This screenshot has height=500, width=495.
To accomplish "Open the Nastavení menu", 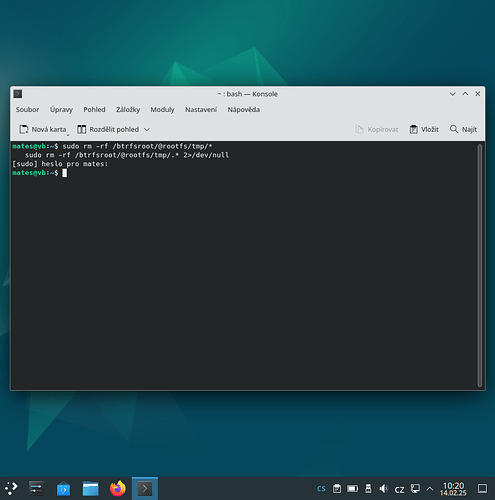I will [201, 110].
